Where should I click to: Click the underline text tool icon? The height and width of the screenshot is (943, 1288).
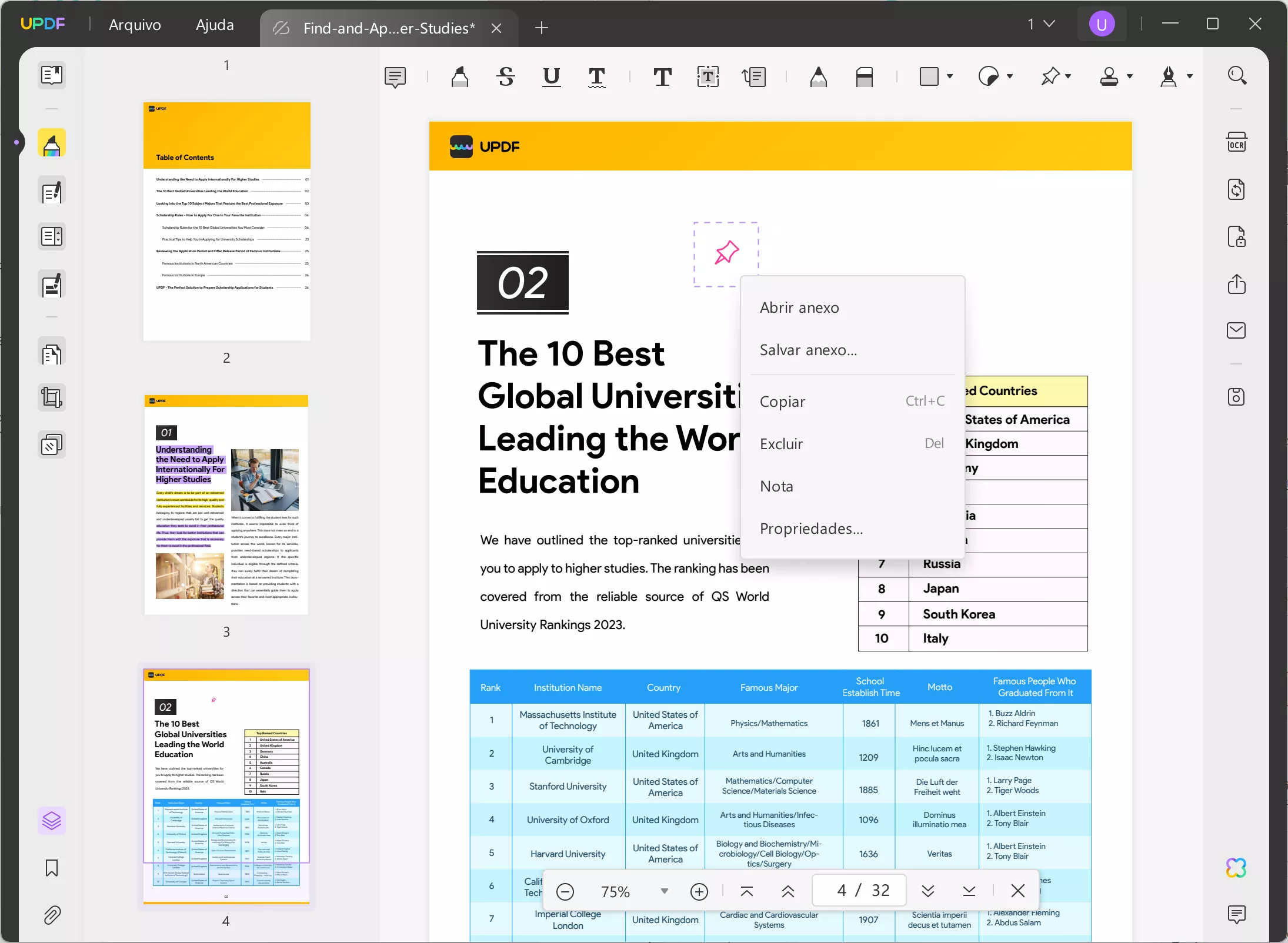[x=552, y=77]
